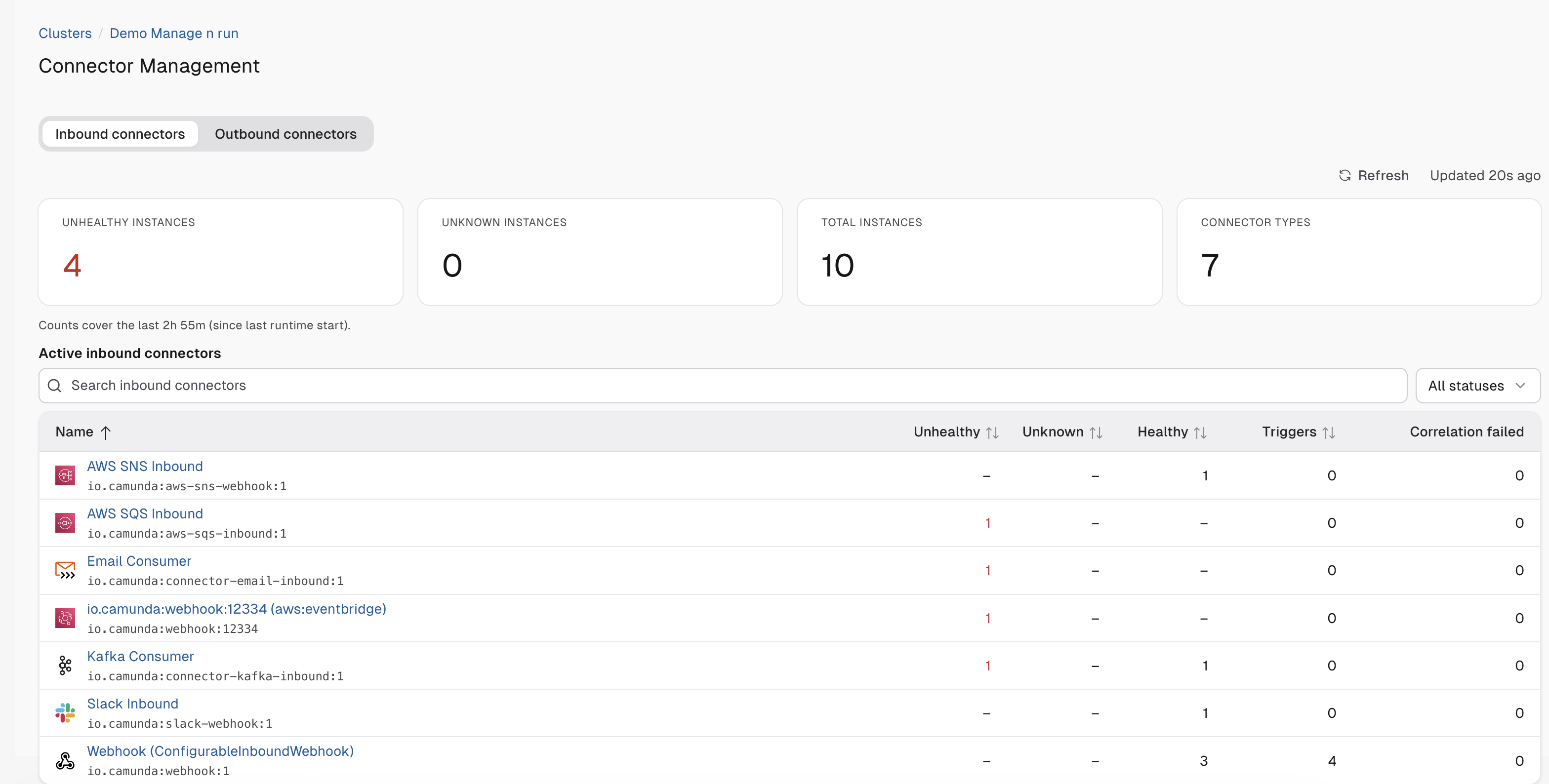Click healthy count 3 in Webhook row
Image resolution: width=1549 pixels, height=784 pixels.
1203,761
